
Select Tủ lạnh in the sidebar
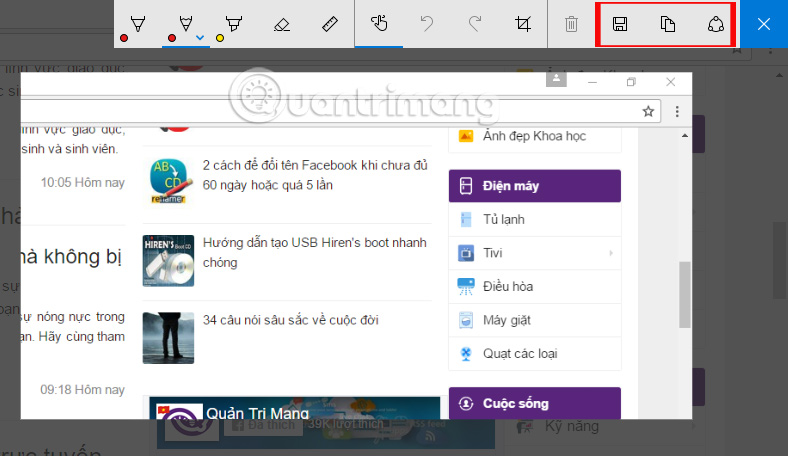535,220
